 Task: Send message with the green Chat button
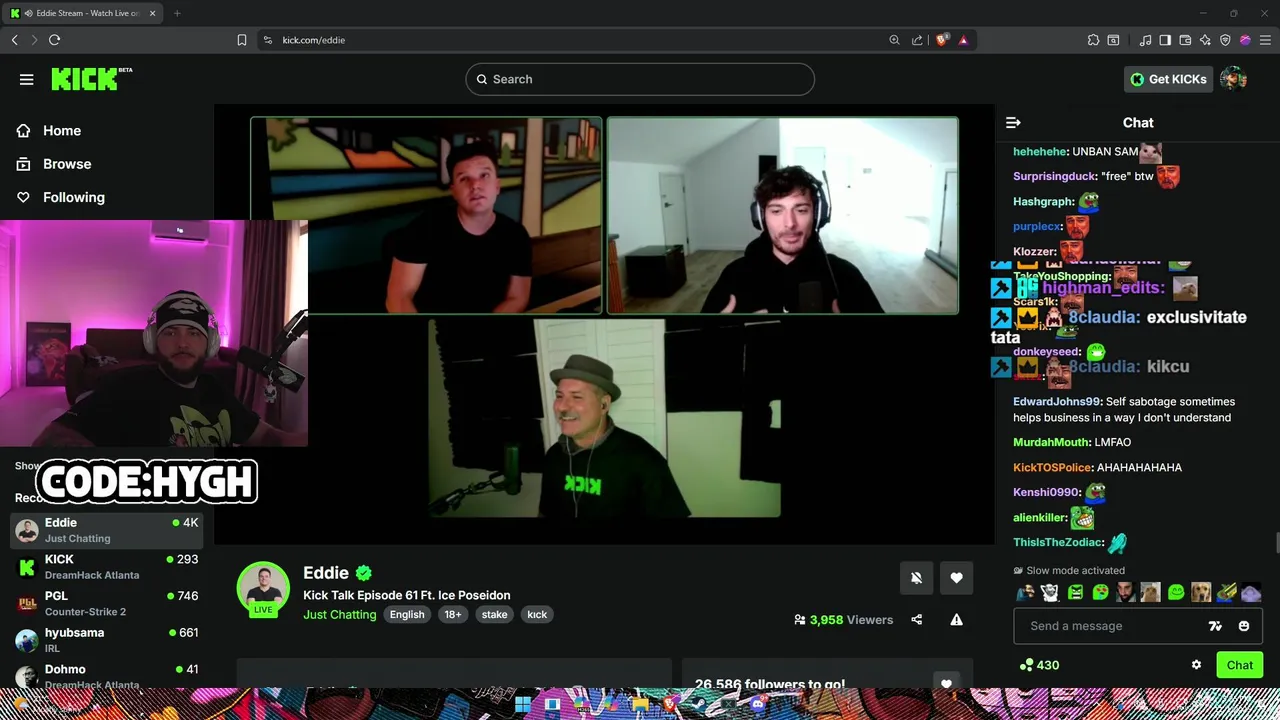click(1239, 665)
